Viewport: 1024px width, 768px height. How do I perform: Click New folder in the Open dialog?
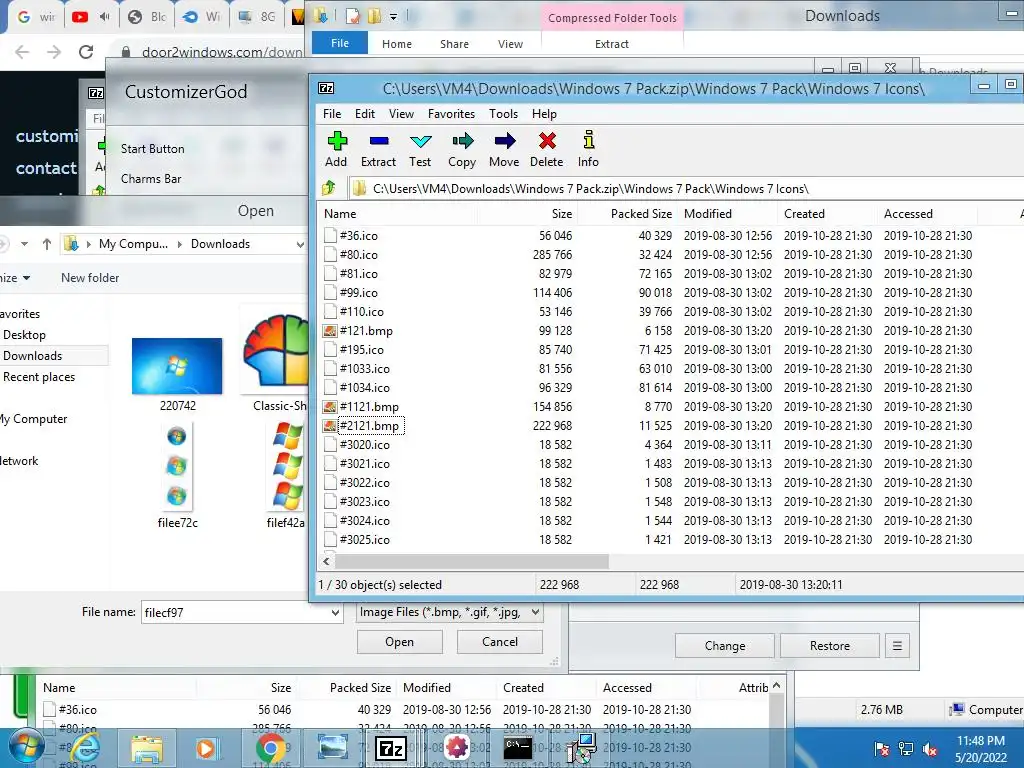(90, 278)
